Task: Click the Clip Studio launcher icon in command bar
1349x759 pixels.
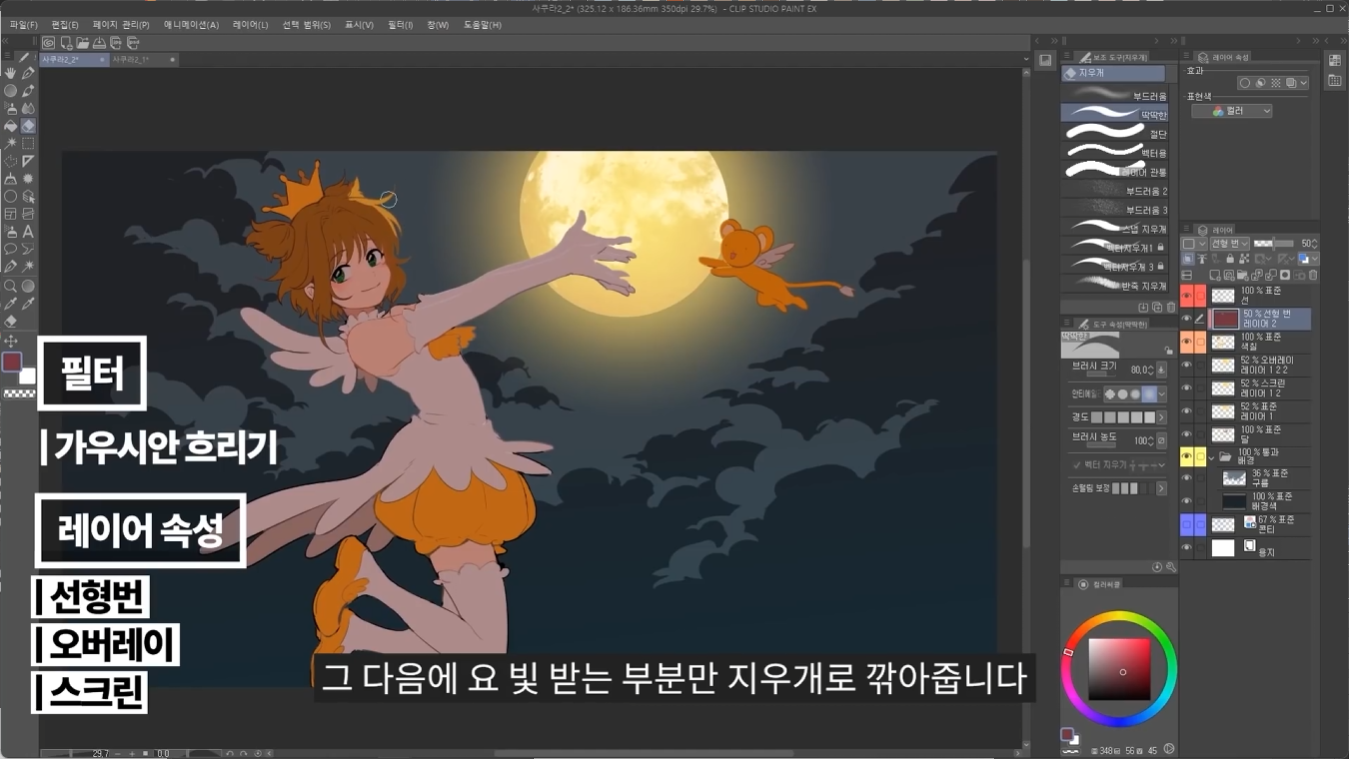Action: click(48, 43)
